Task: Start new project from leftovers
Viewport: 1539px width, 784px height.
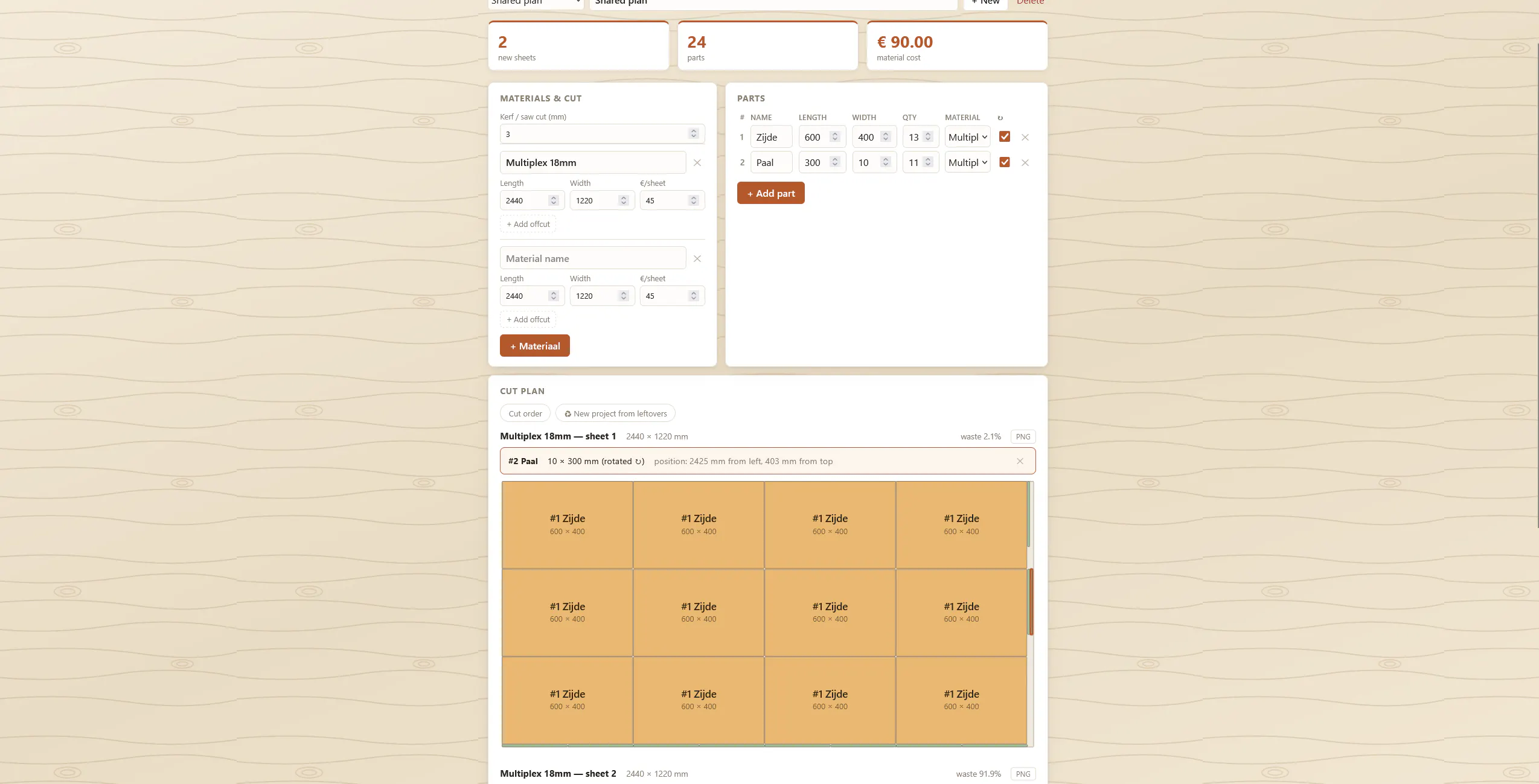Action: pyautogui.click(x=615, y=413)
